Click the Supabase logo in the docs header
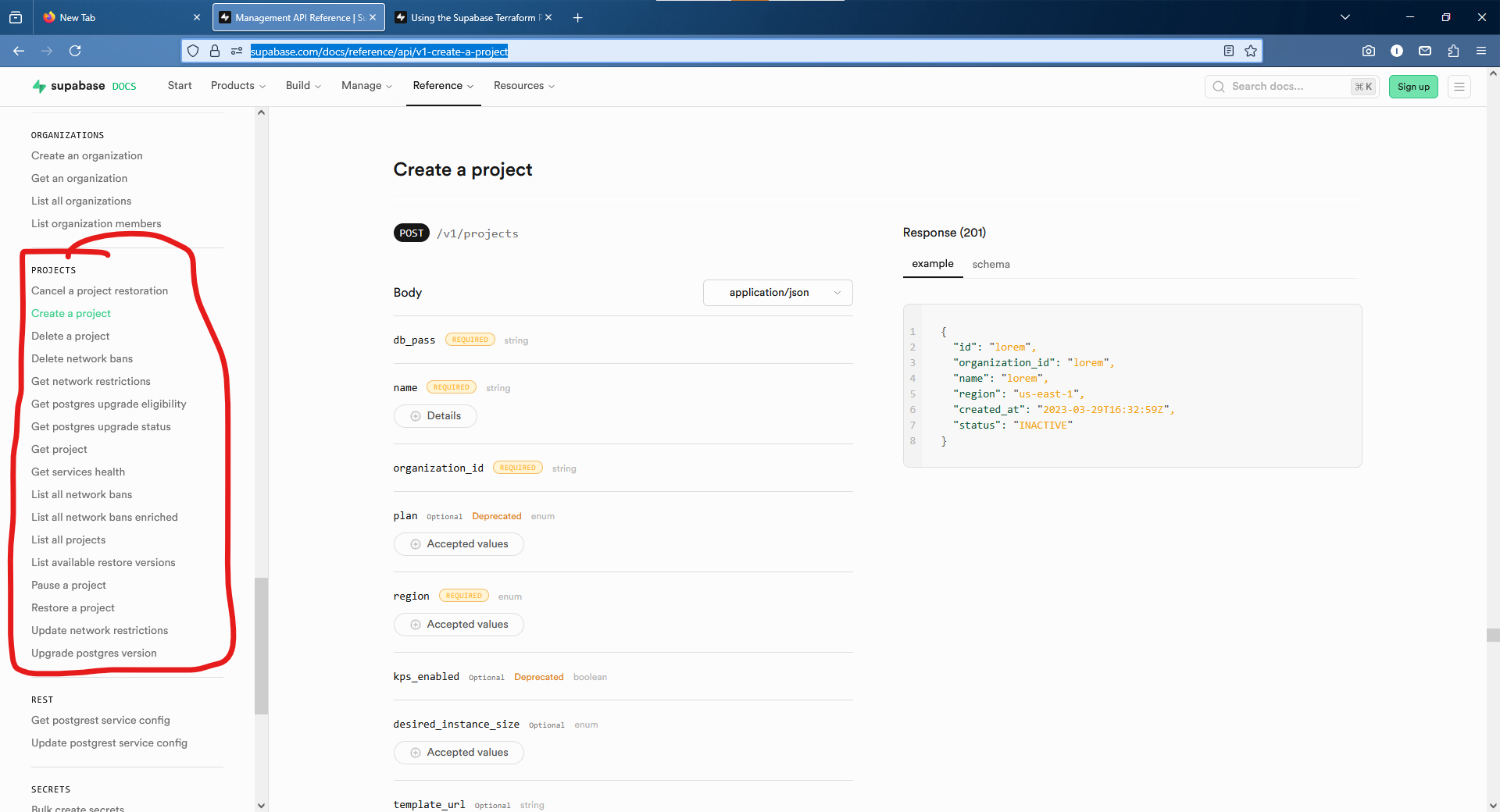The height and width of the screenshot is (812, 1500). pyautogui.click(x=69, y=86)
